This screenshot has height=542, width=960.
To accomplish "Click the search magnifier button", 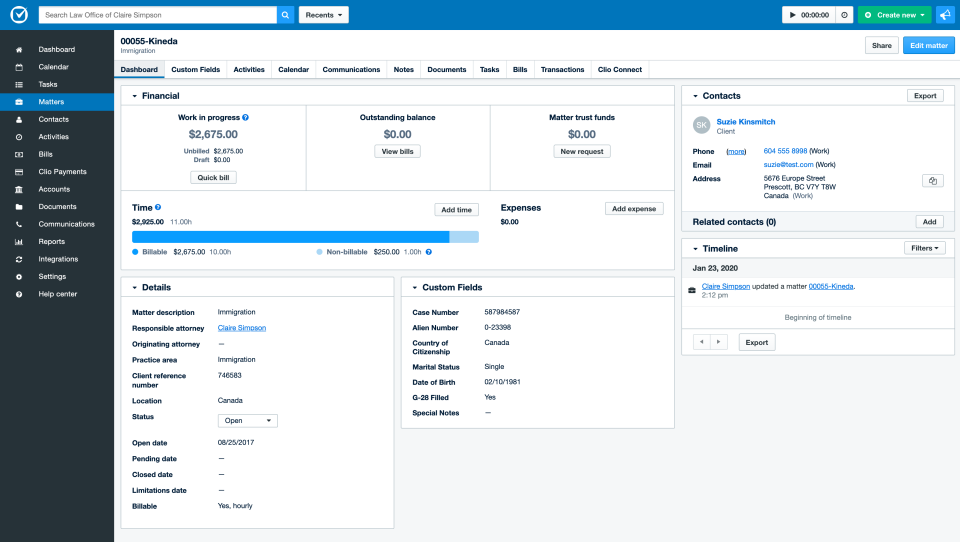I will pos(285,15).
